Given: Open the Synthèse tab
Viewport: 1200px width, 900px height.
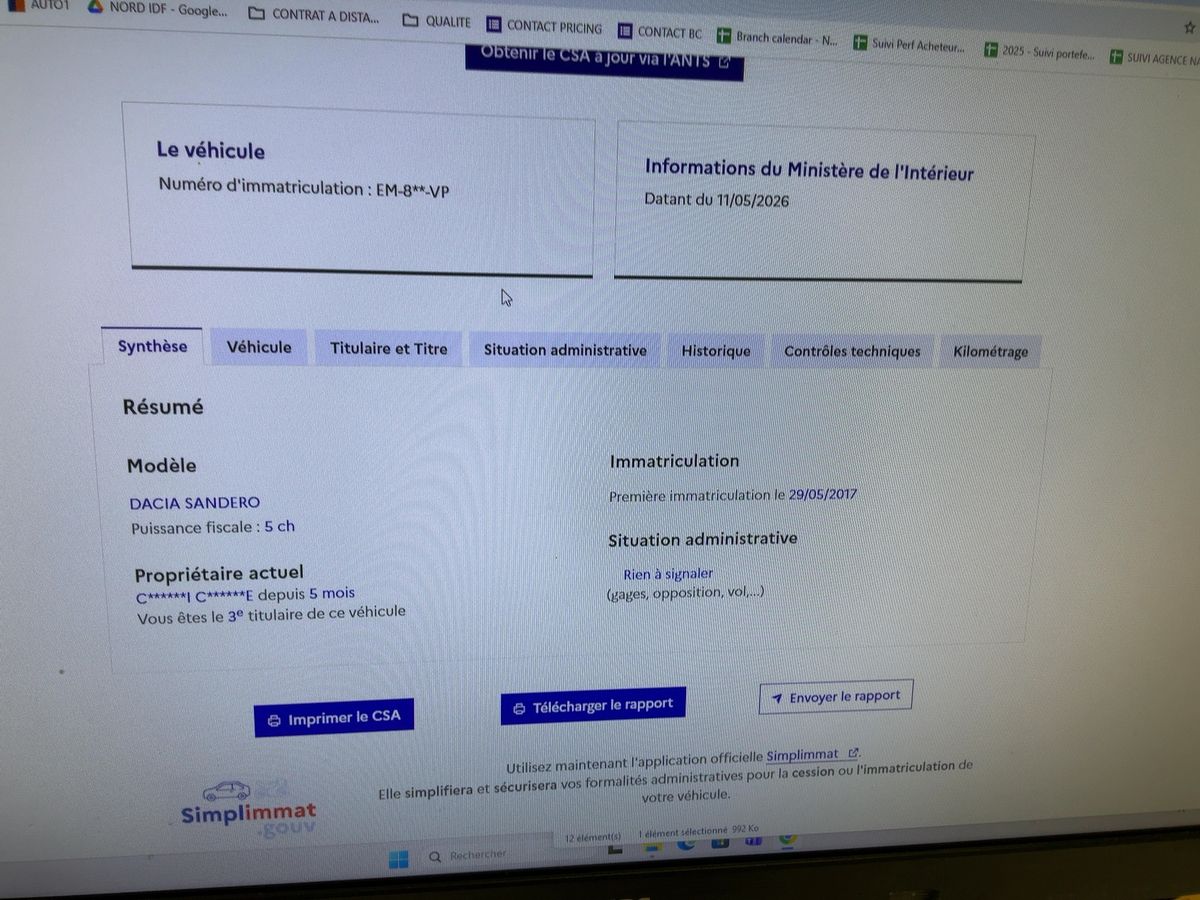Looking at the screenshot, I should pos(152,347).
